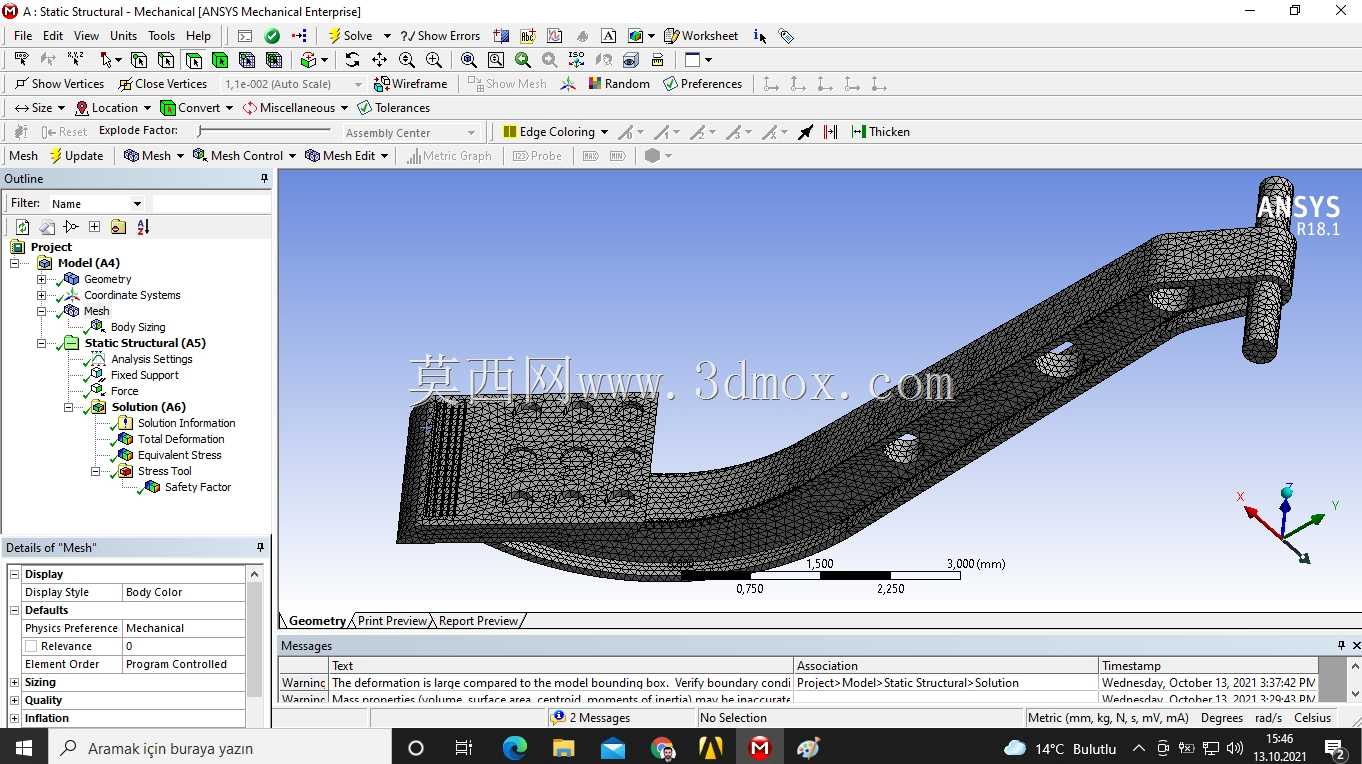Expand the Geometry tree node
The width and height of the screenshot is (1362, 764).
tap(41, 279)
